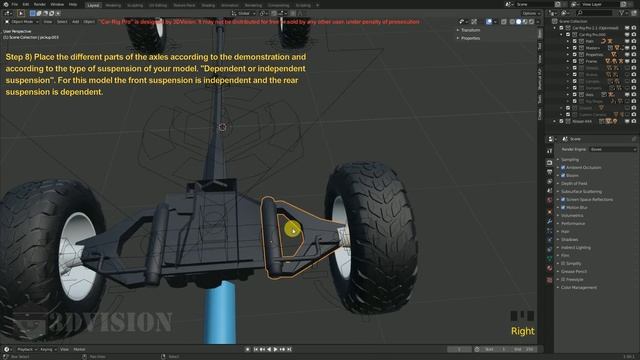Open the outliner filter dropdown
Viewport: 640px width, 360px height.
pos(623,13)
